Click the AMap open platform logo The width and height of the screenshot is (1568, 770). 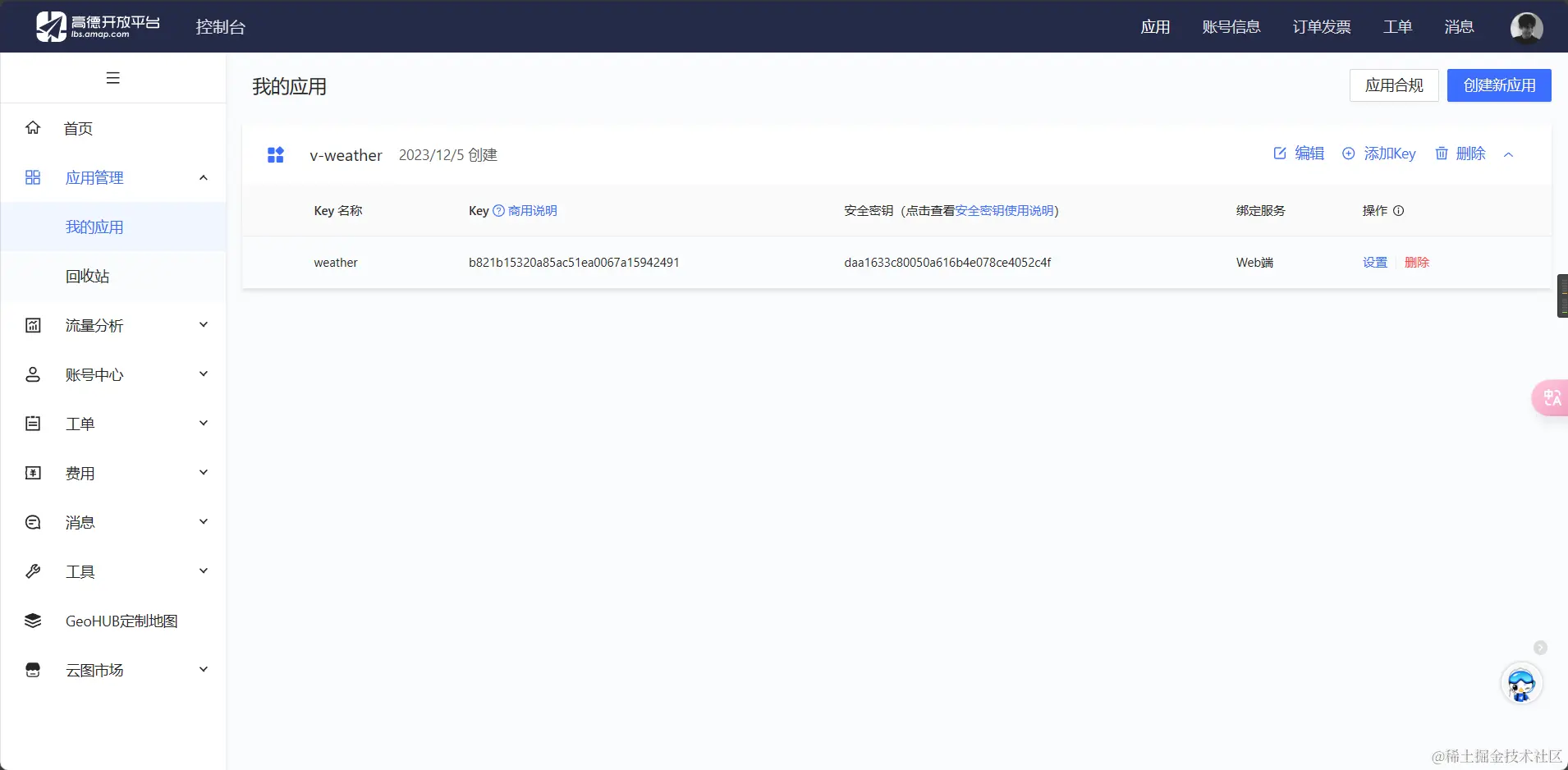point(98,26)
